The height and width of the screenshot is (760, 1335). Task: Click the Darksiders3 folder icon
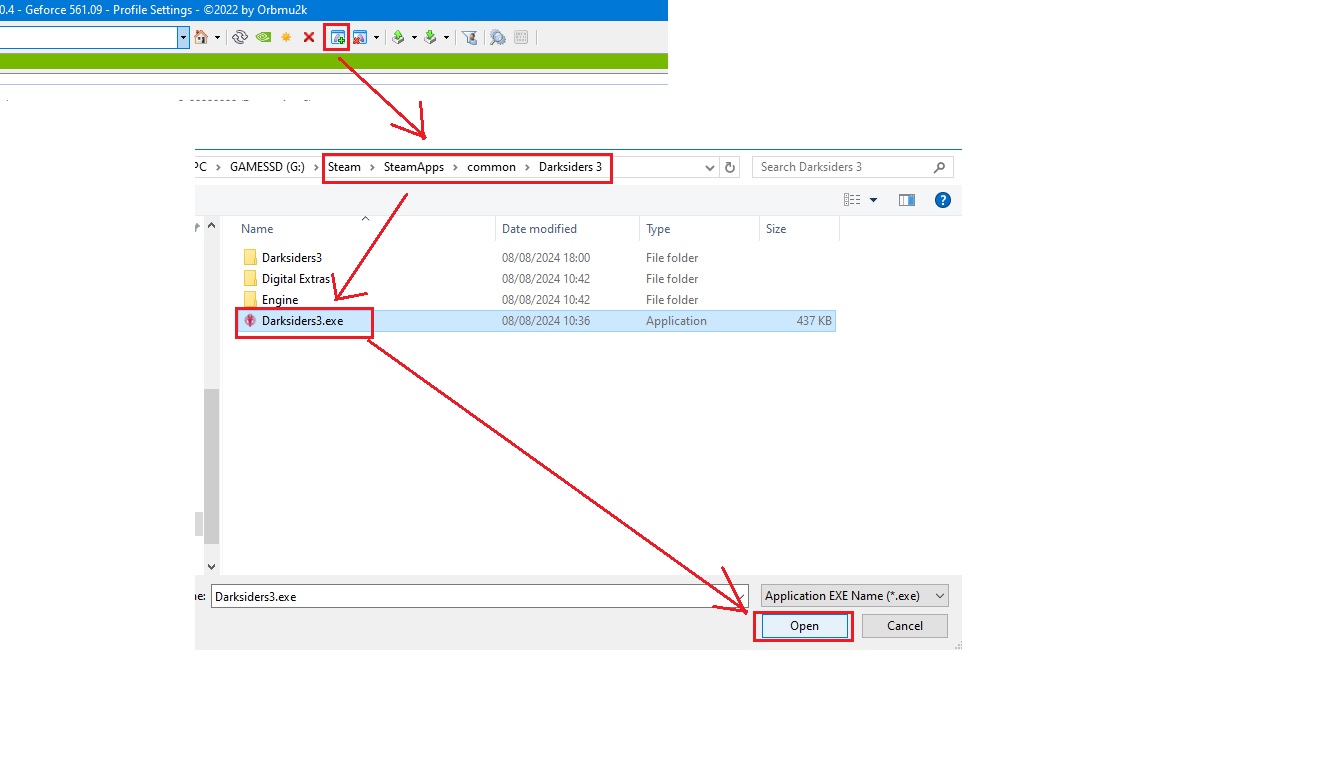[x=250, y=258]
